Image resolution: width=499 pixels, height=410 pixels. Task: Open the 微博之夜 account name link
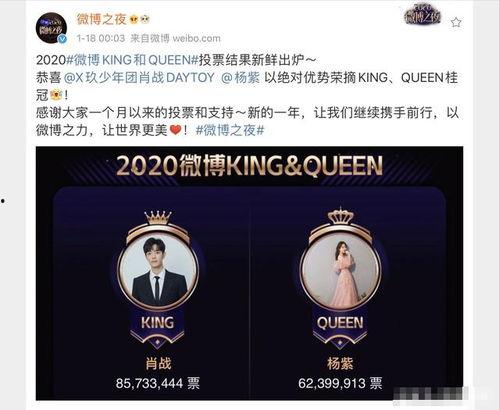[101, 19]
